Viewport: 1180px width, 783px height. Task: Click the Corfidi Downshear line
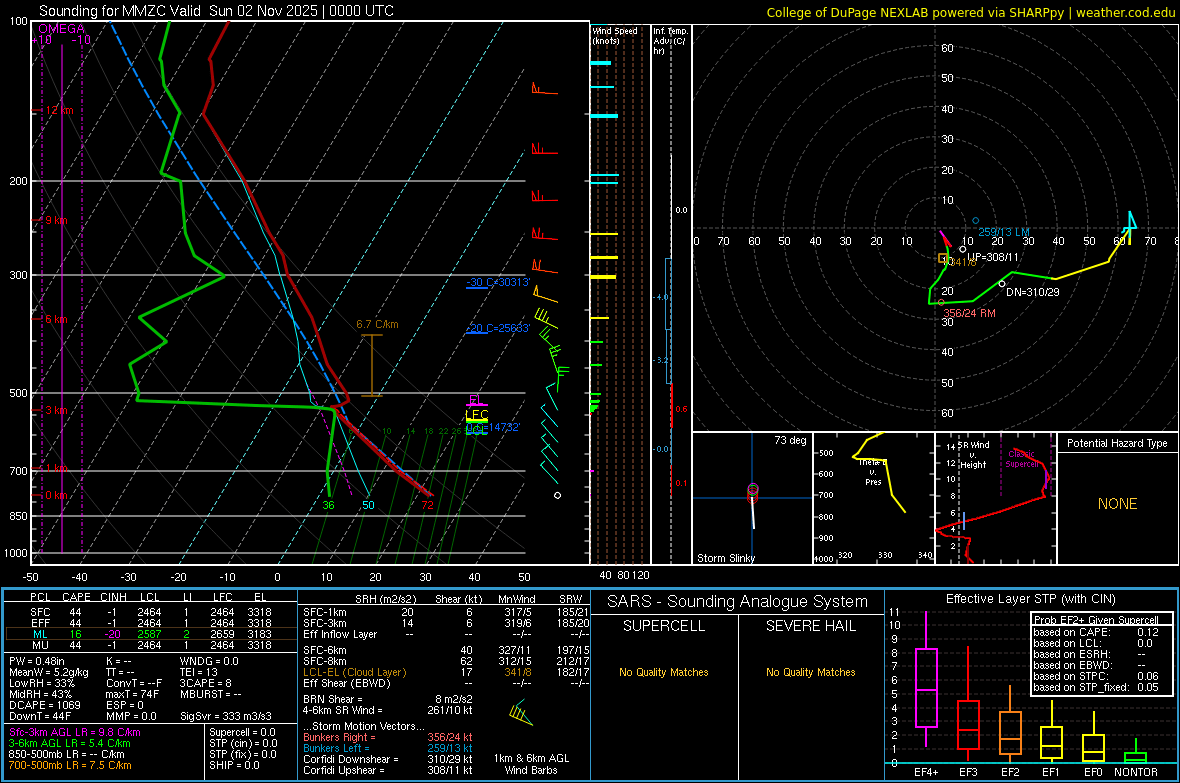tap(388, 759)
